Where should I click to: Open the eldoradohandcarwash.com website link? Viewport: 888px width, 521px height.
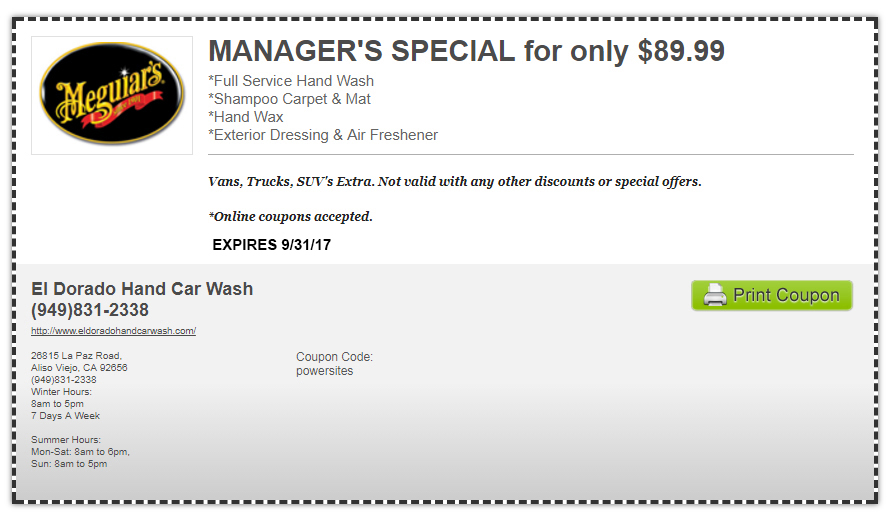coord(113,331)
